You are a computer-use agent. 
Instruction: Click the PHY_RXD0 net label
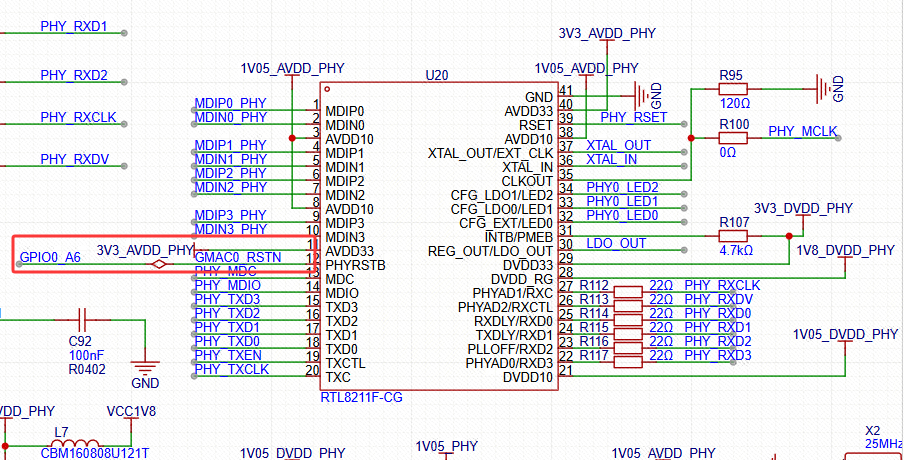point(718,314)
